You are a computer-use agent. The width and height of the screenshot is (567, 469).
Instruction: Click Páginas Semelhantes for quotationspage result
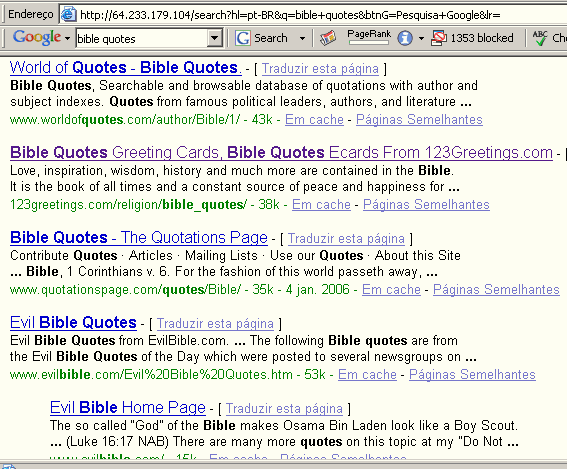(496, 289)
